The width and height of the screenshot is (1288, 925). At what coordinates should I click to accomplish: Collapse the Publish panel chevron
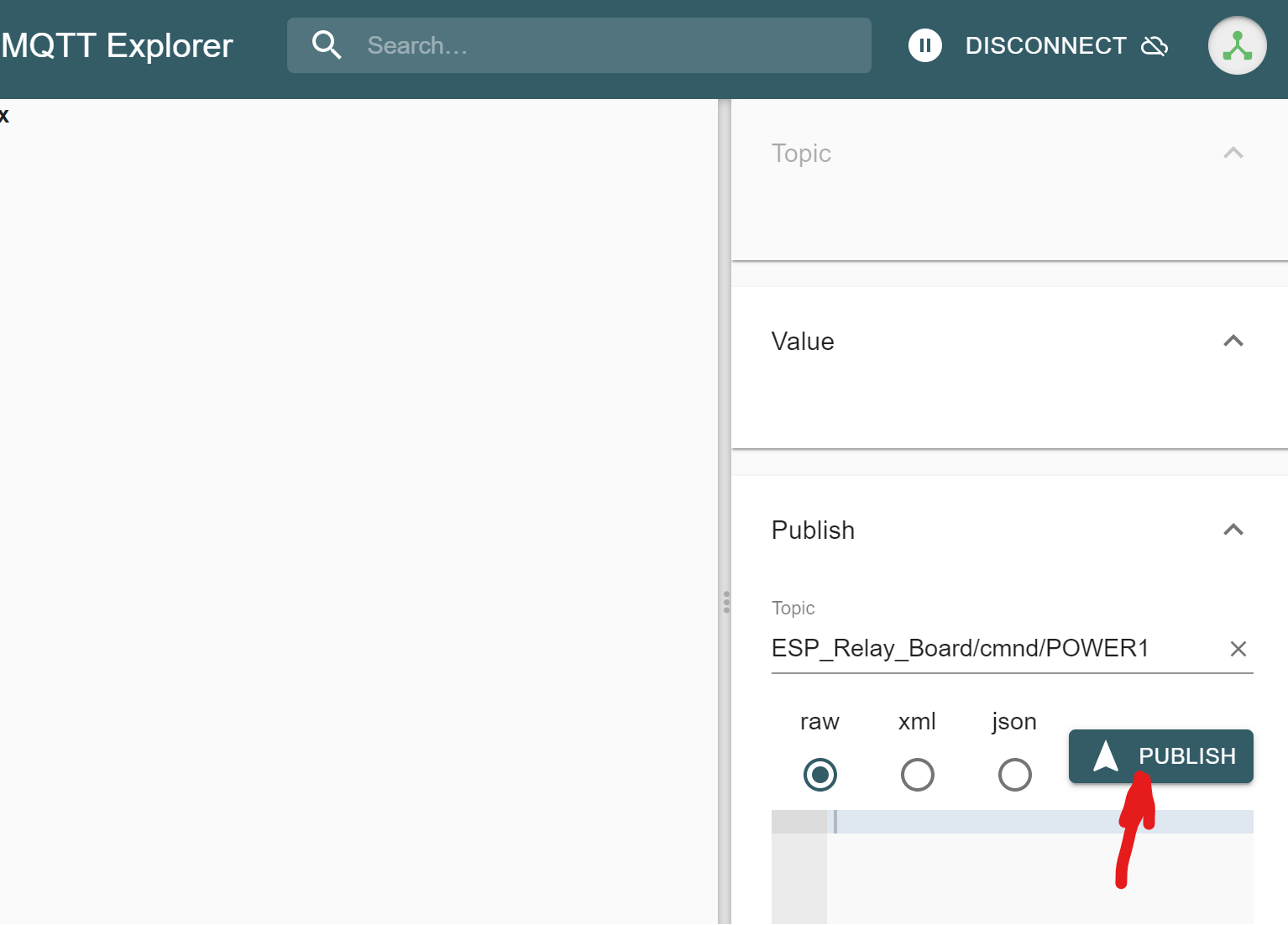pyautogui.click(x=1233, y=530)
